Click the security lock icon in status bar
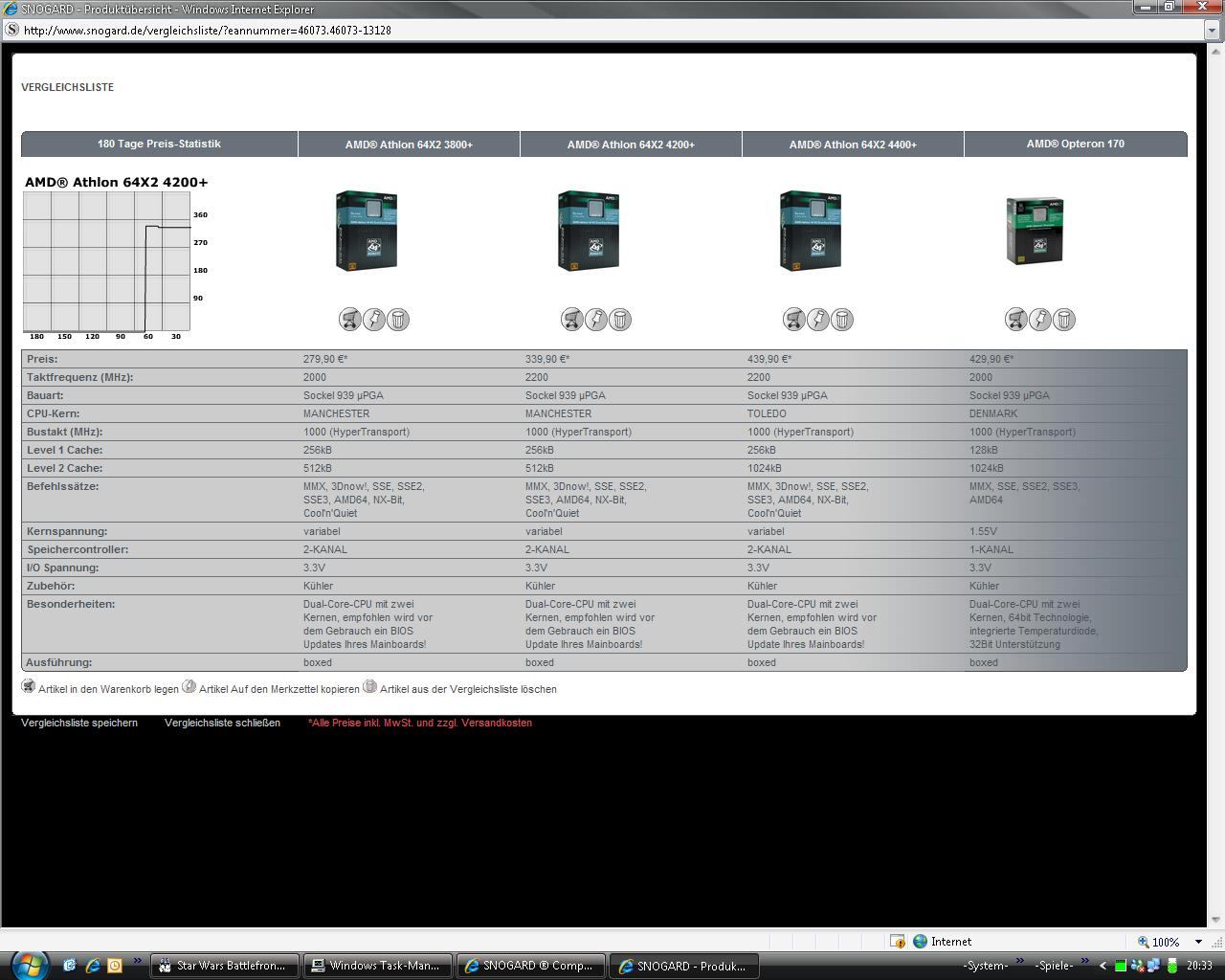The image size is (1225, 980). point(897,942)
